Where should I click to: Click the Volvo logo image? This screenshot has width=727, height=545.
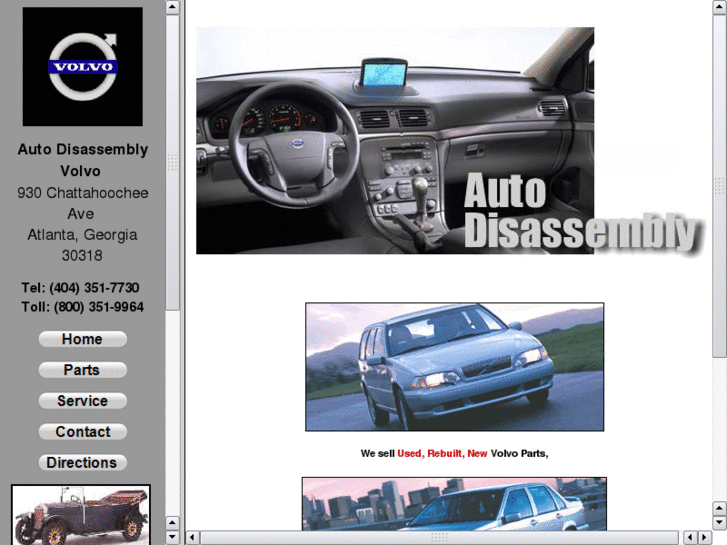tap(83, 66)
